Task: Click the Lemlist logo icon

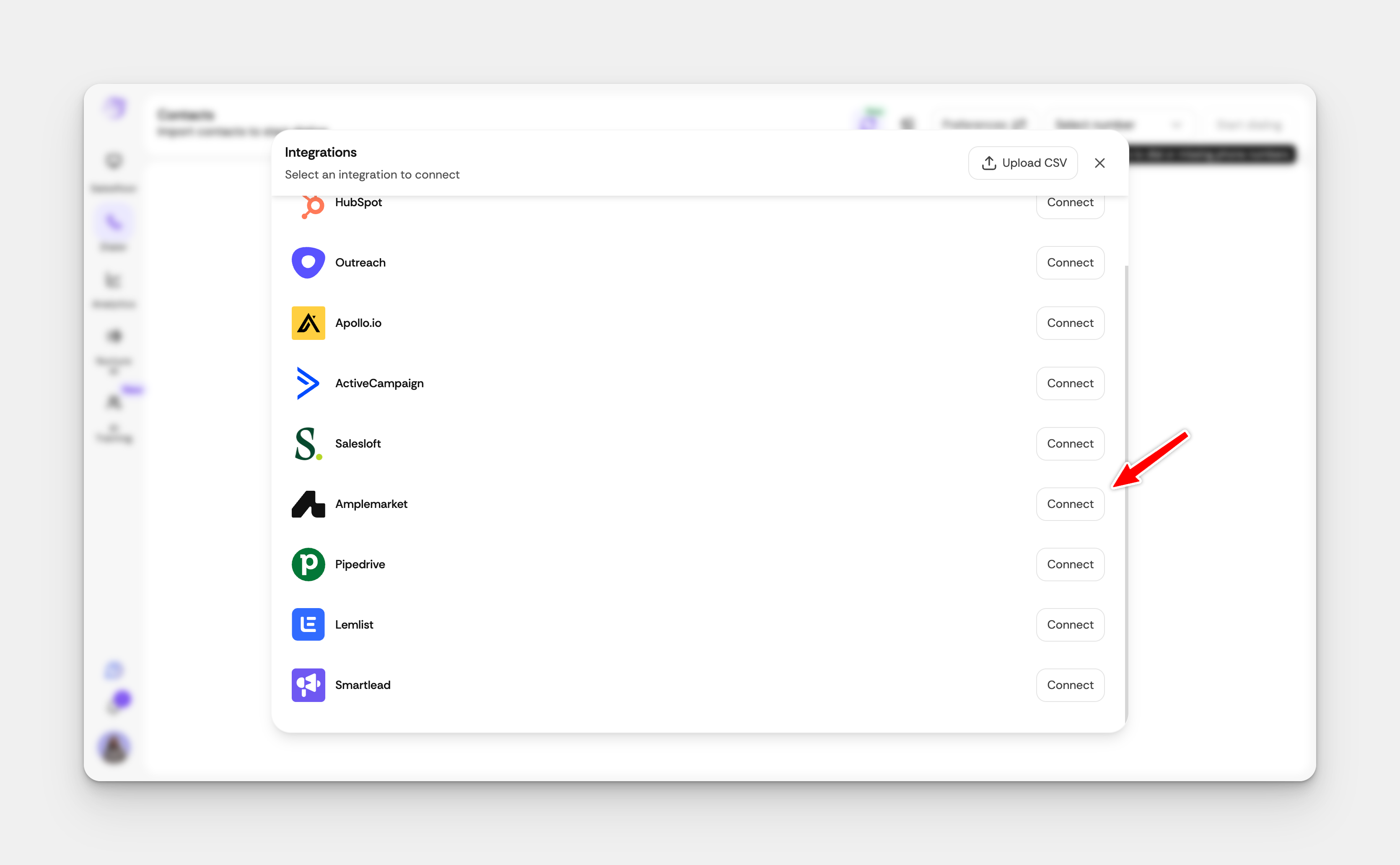Action: tap(308, 625)
